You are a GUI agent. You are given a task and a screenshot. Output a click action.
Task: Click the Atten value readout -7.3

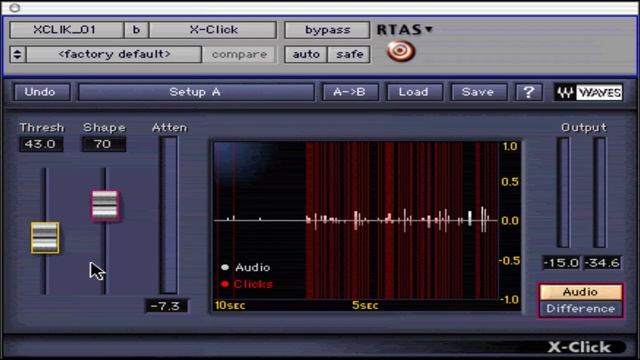click(x=166, y=306)
